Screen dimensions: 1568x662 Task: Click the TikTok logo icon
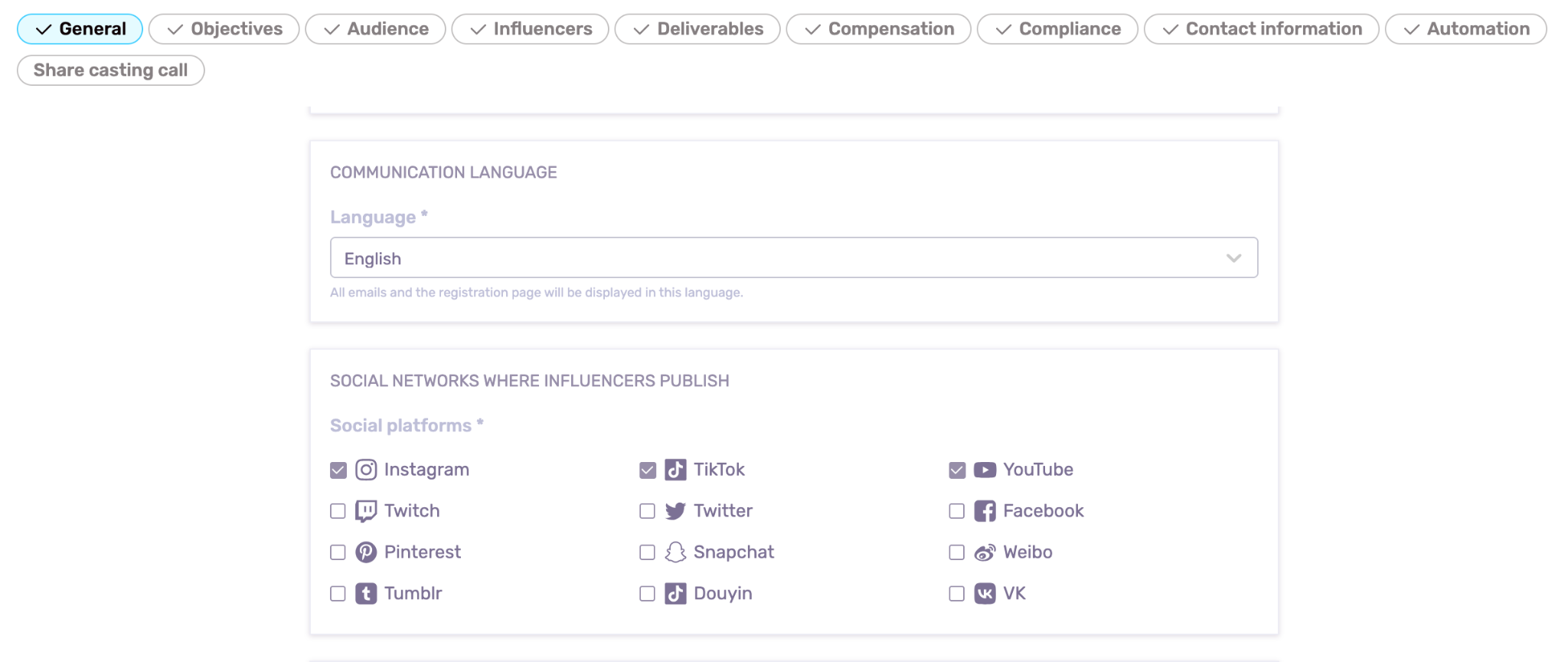coord(675,470)
